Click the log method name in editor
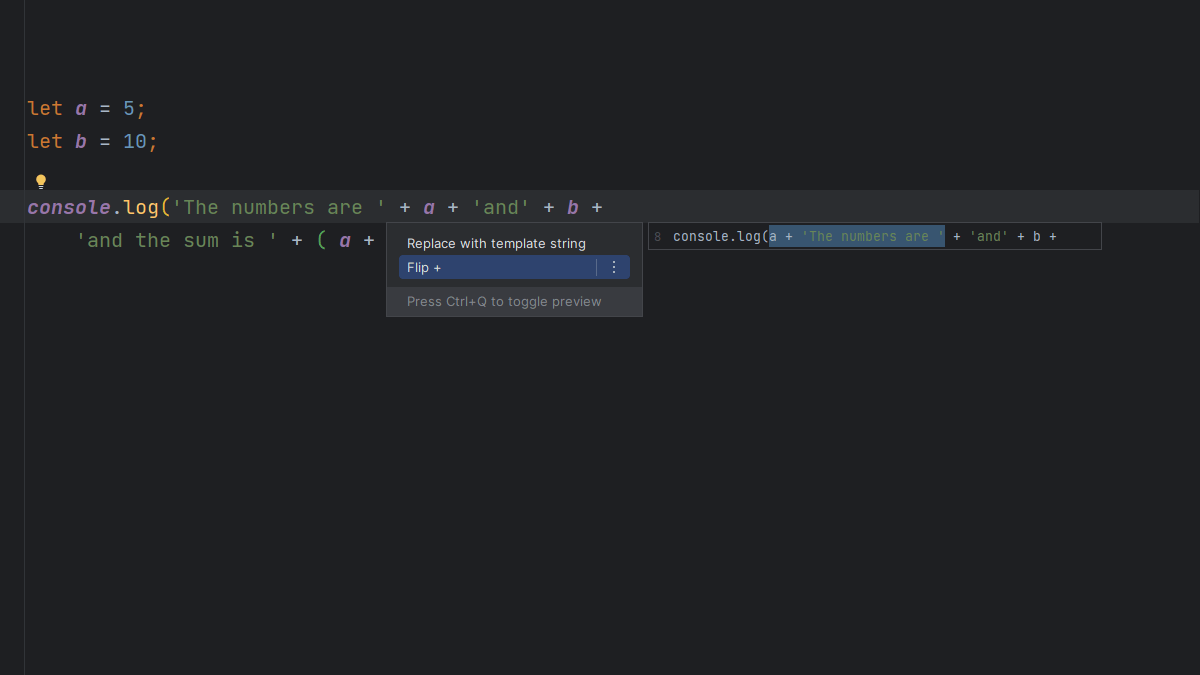The width and height of the screenshot is (1200, 675). pyautogui.click(x=141, y=208)
